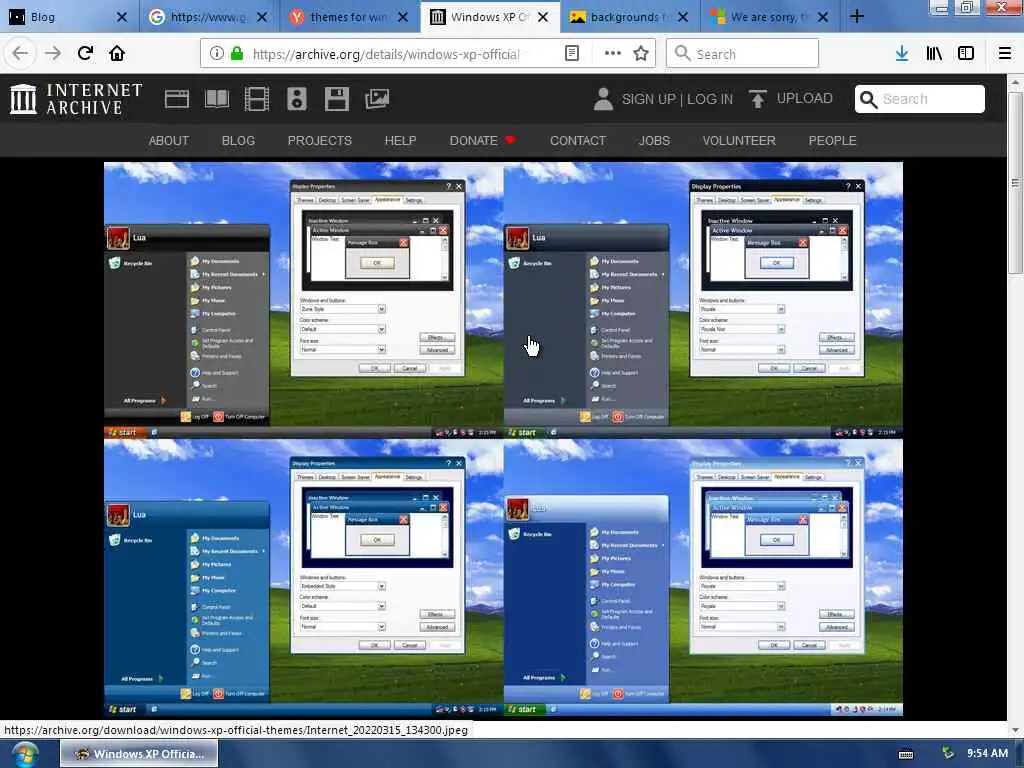Image resolution: width=1024 pixels, height=768 pixels.
Task: Click the SIGN UP link
Action: click(x=648, y=99)
